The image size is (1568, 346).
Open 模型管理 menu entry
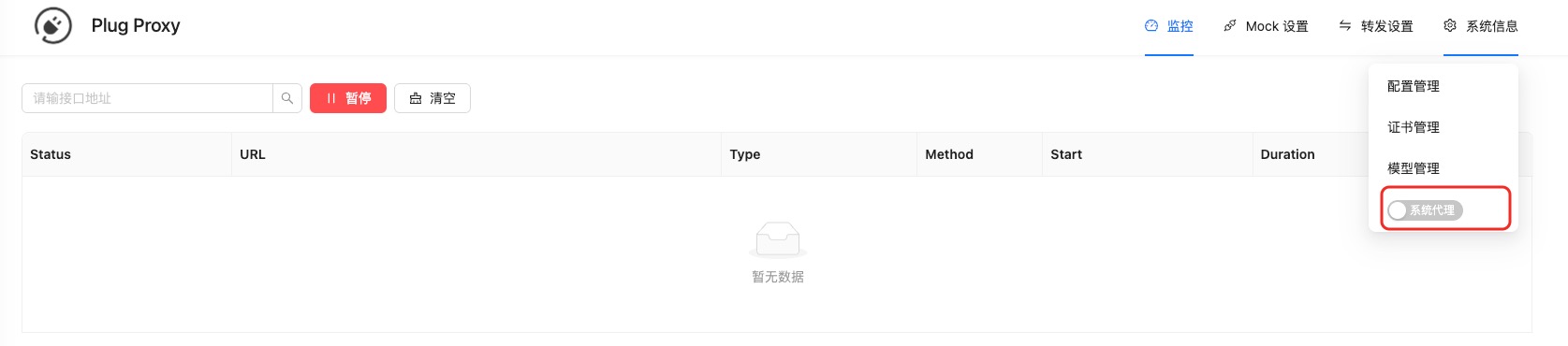1414,168
